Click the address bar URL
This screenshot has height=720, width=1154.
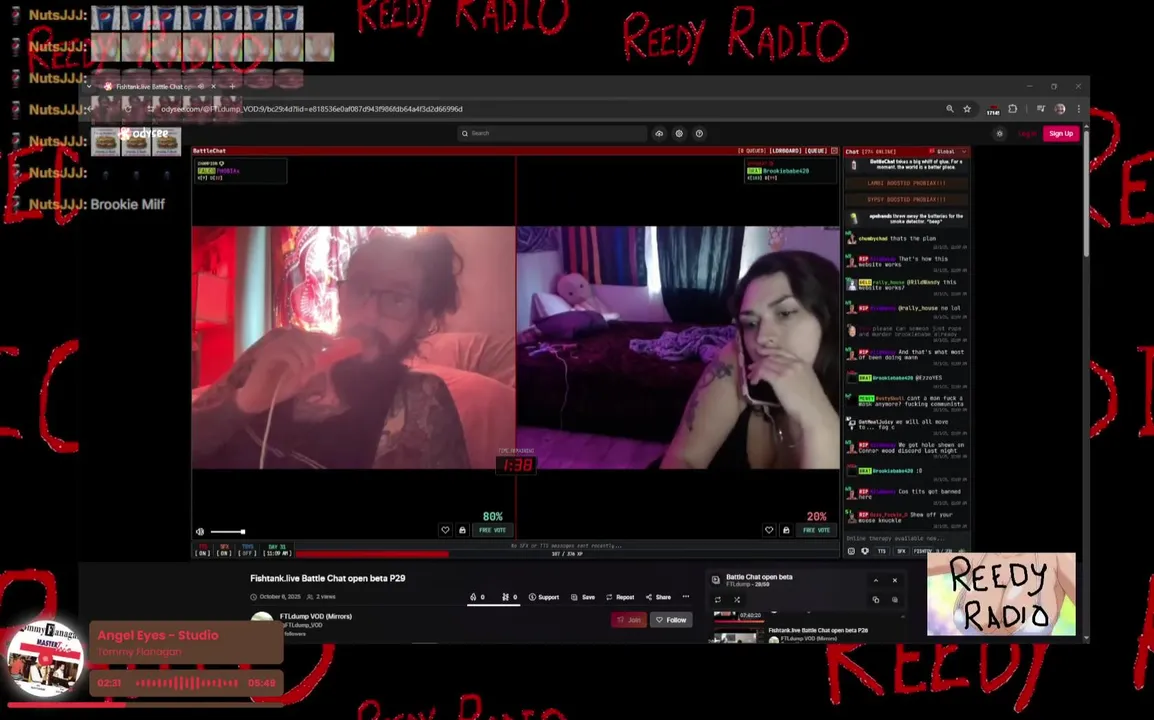click(312, 109)
